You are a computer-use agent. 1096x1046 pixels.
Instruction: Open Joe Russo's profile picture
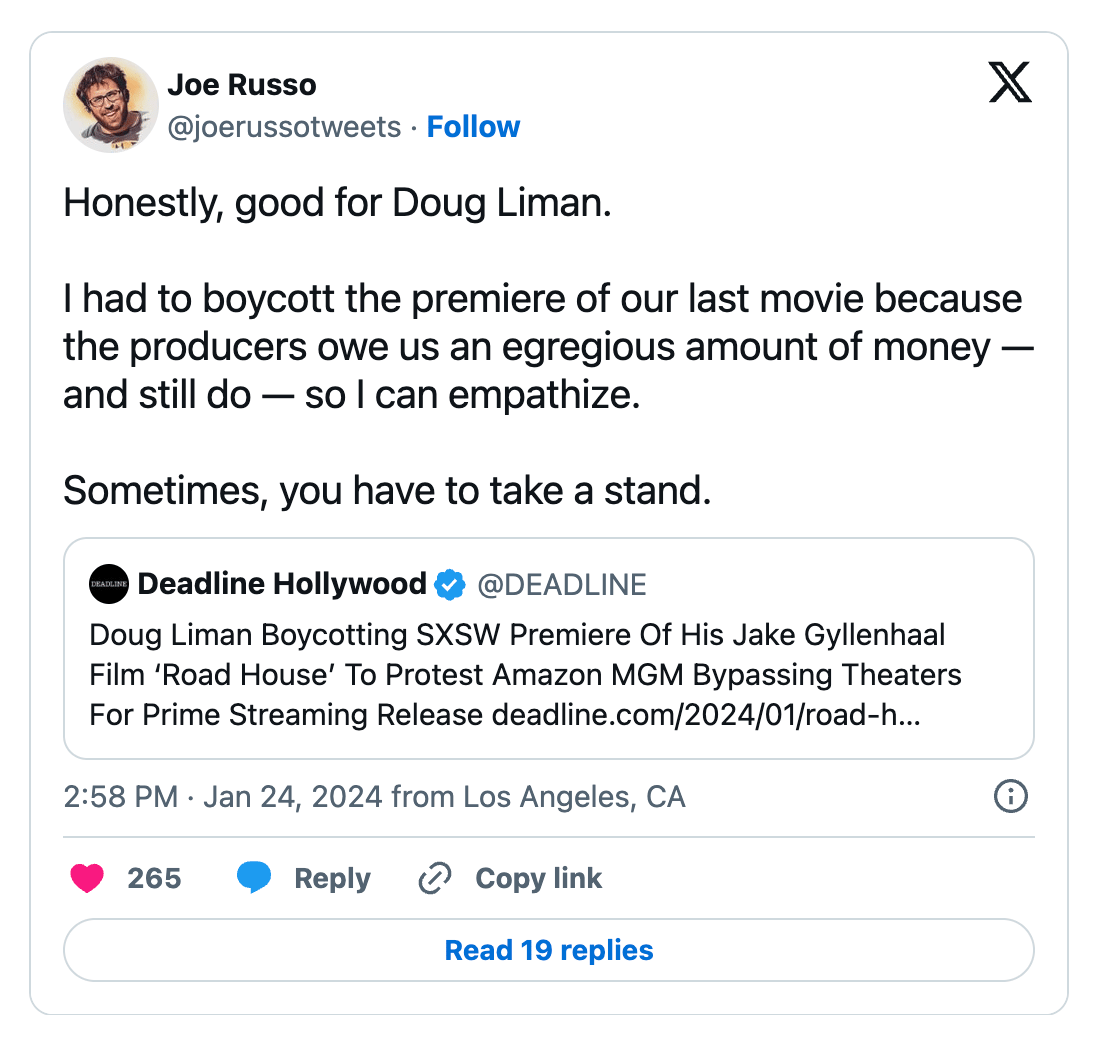[110, 104]
